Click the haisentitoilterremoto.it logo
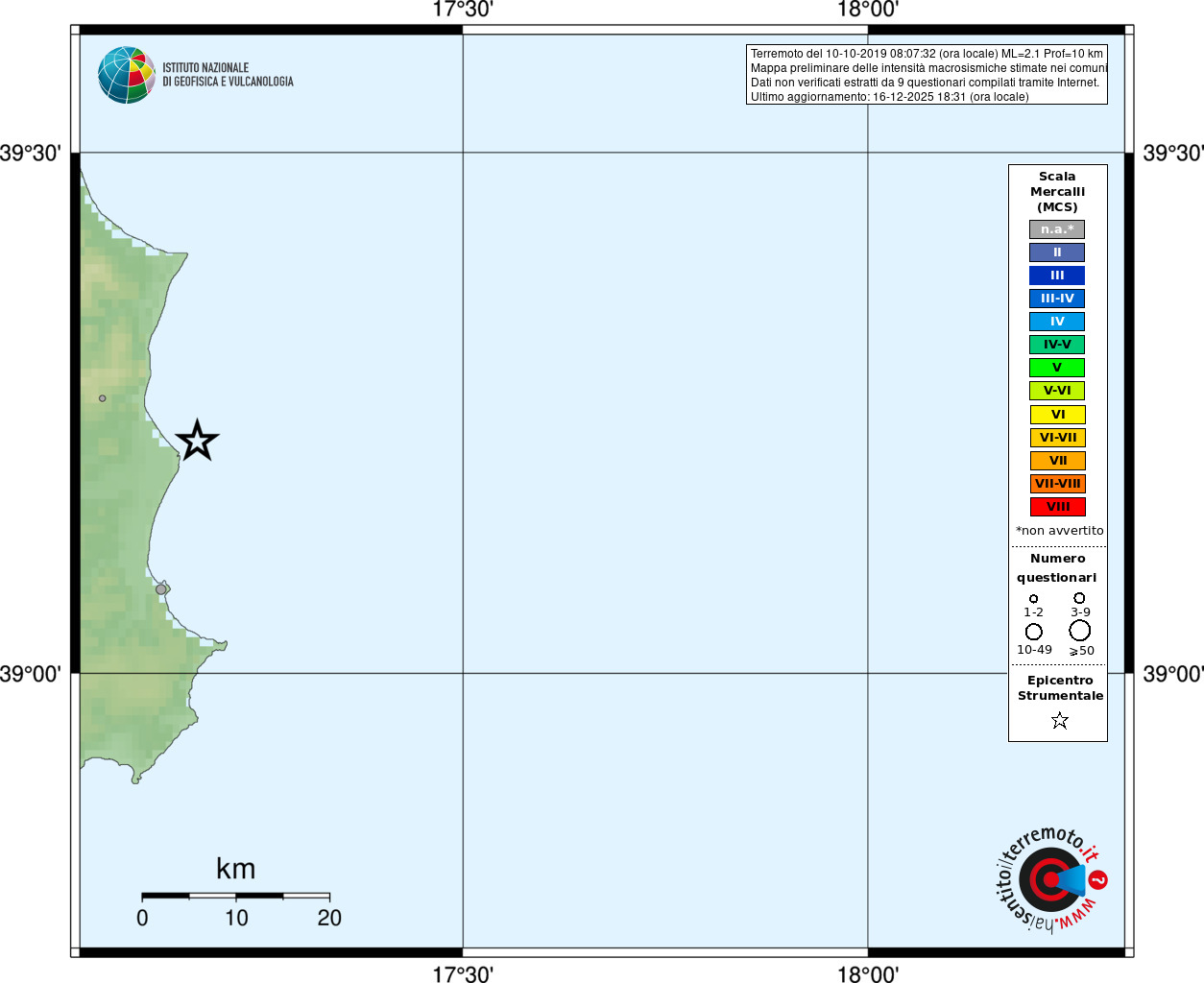The height and width of the screenshot is (983, 1204). pos(1051,879)
